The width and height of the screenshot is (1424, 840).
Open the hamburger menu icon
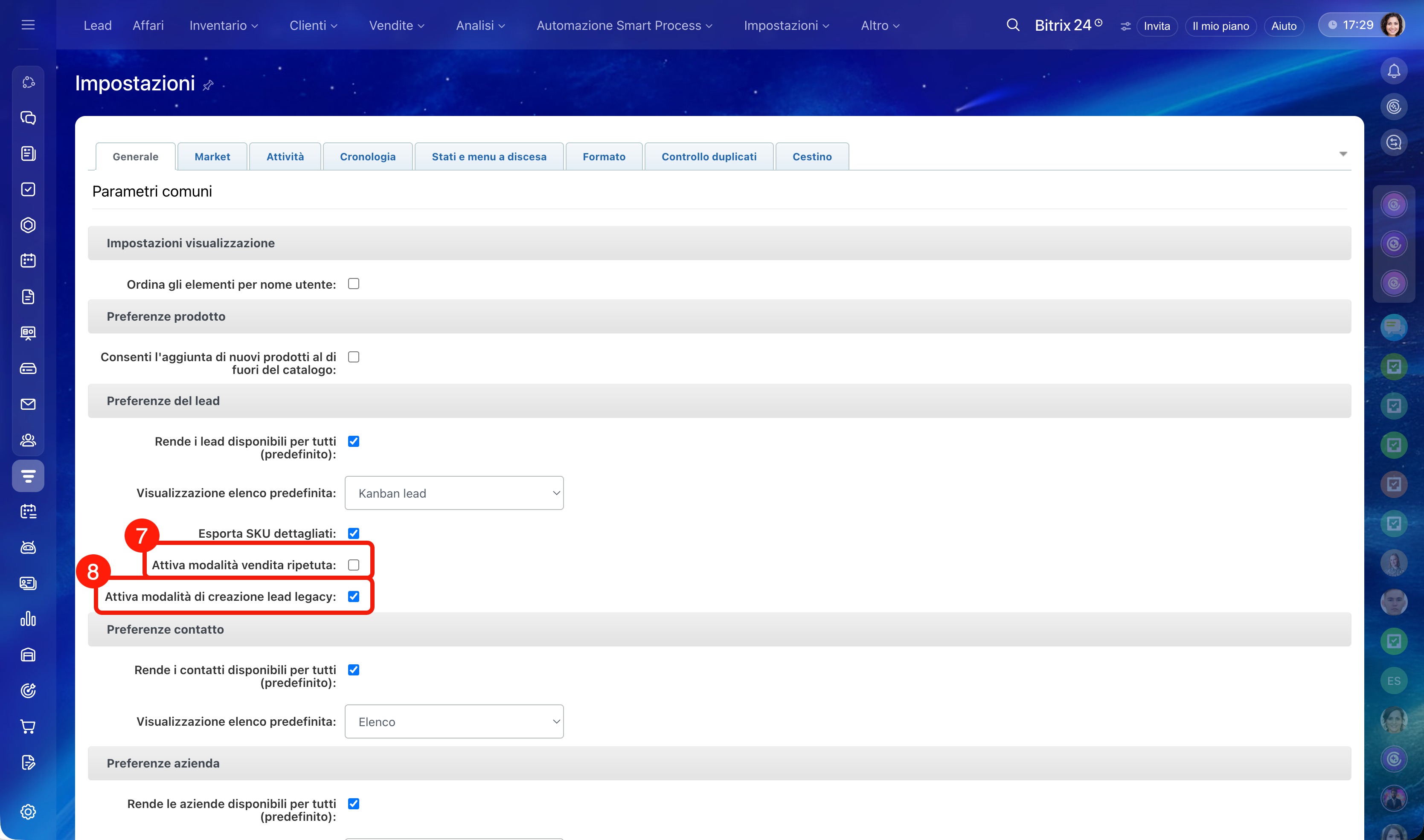tap(28, 25)
